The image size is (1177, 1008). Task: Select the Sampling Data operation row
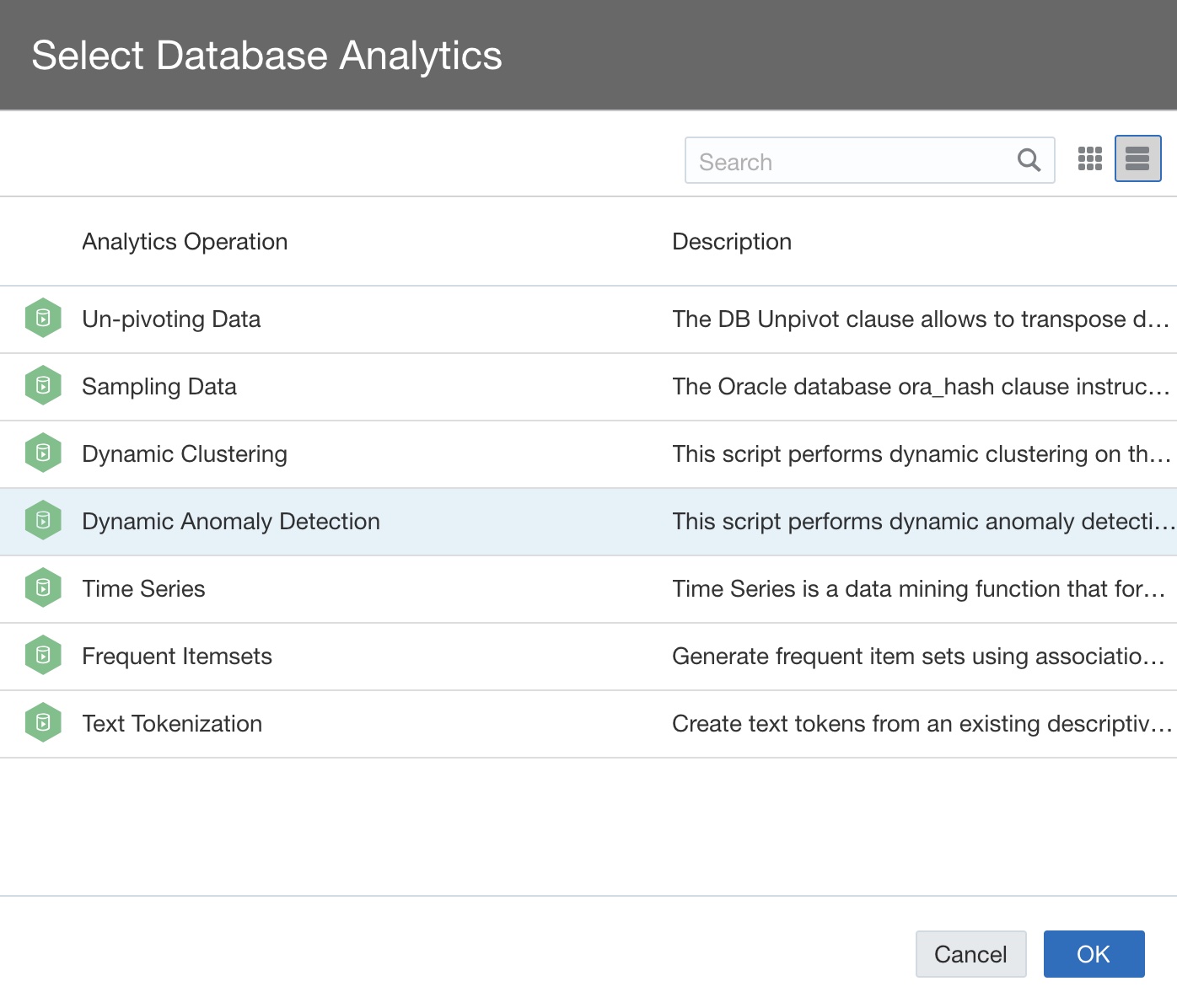337,386
